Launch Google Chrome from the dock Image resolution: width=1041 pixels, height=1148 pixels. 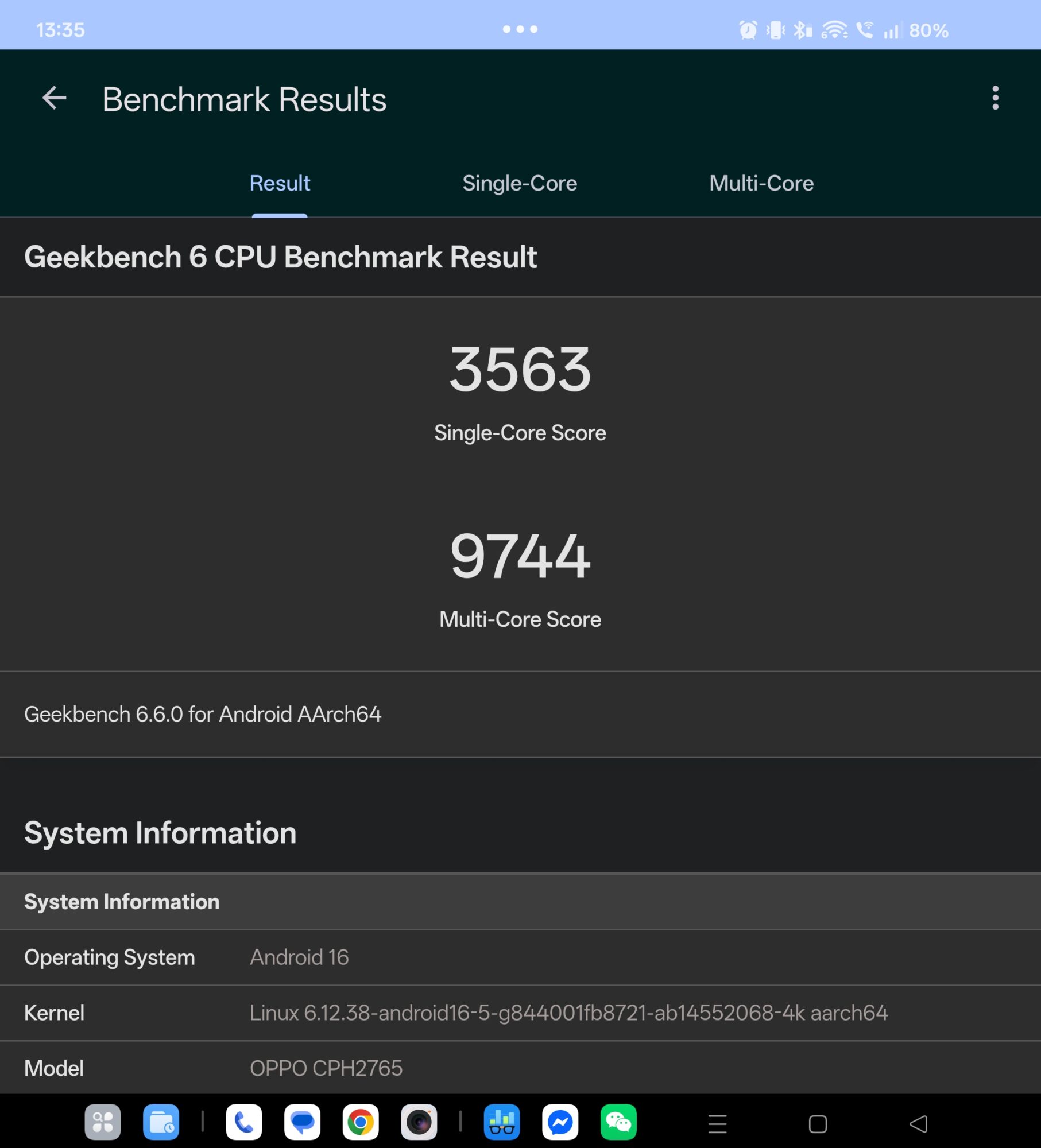coord(361,1122)
